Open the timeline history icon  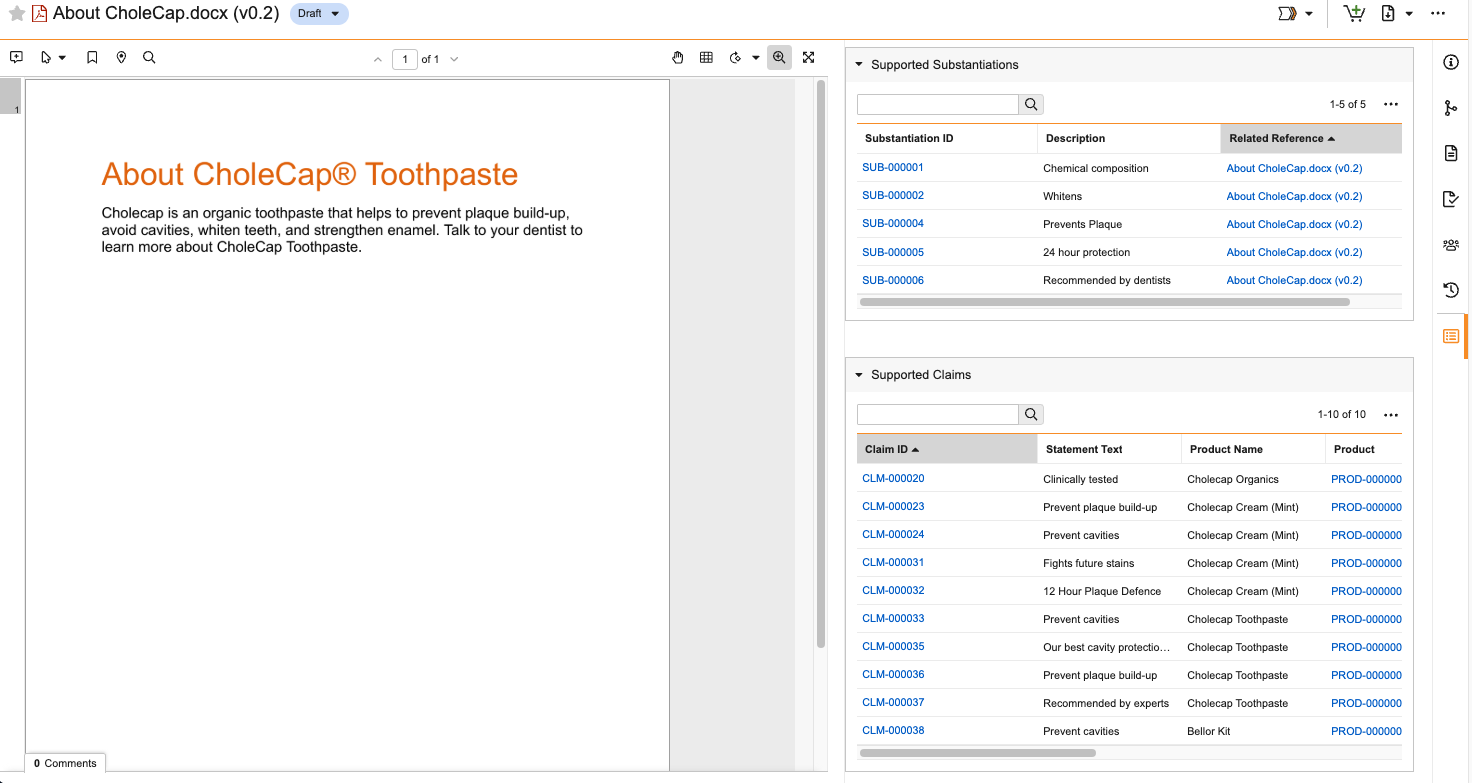click(x=1451, y=291)
